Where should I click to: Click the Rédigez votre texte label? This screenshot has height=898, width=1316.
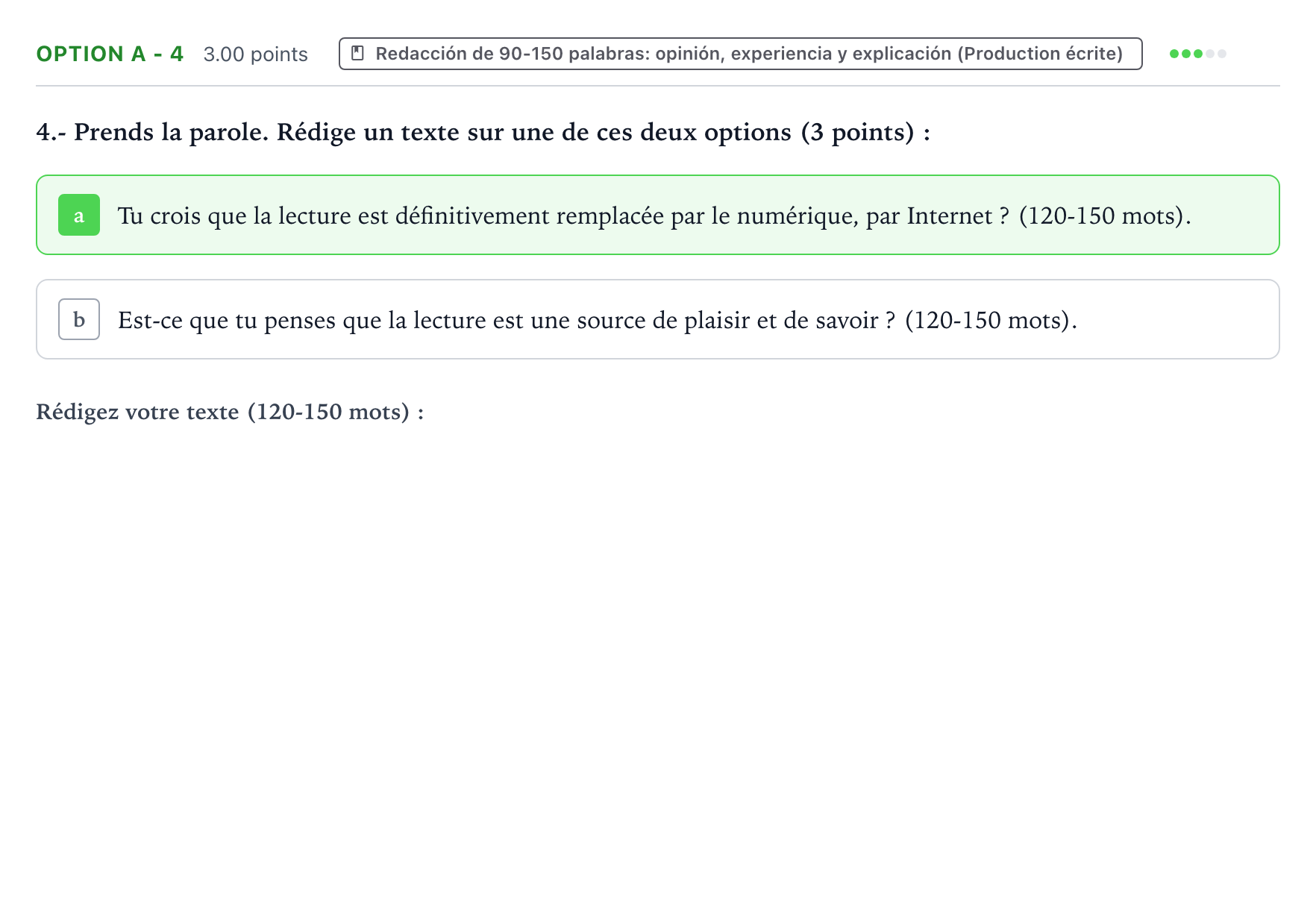(x=230, y=412)
